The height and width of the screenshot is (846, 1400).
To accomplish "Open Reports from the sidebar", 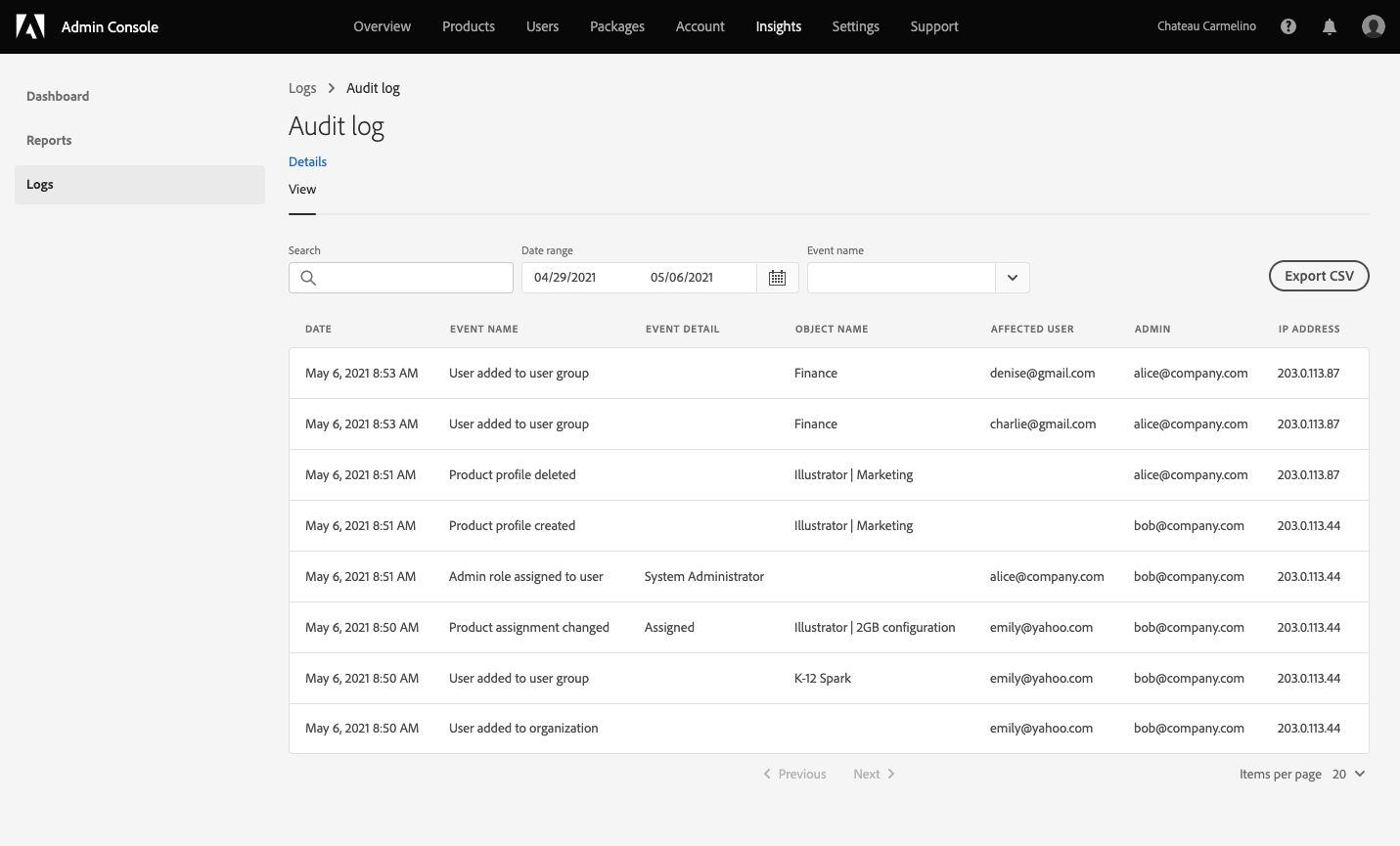I will pos(48,140).
